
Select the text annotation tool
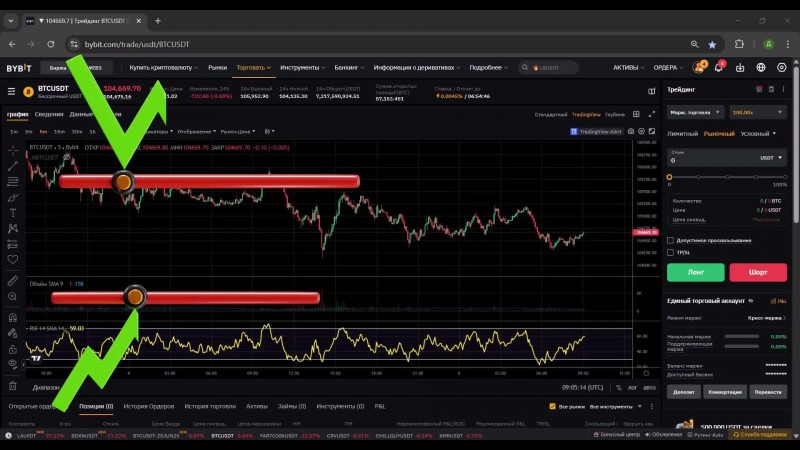point(13,213)
